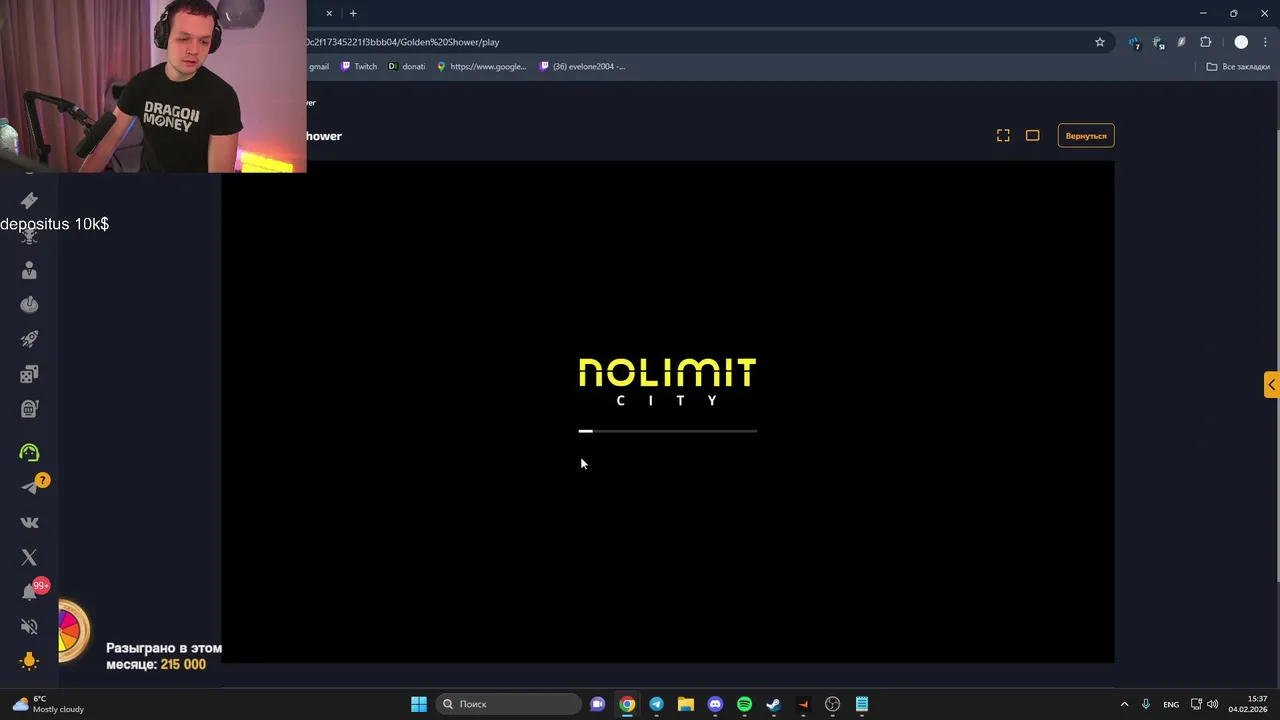Open the Twitch bookmark
Screen dimensions: 1280x720
point(359,66)
